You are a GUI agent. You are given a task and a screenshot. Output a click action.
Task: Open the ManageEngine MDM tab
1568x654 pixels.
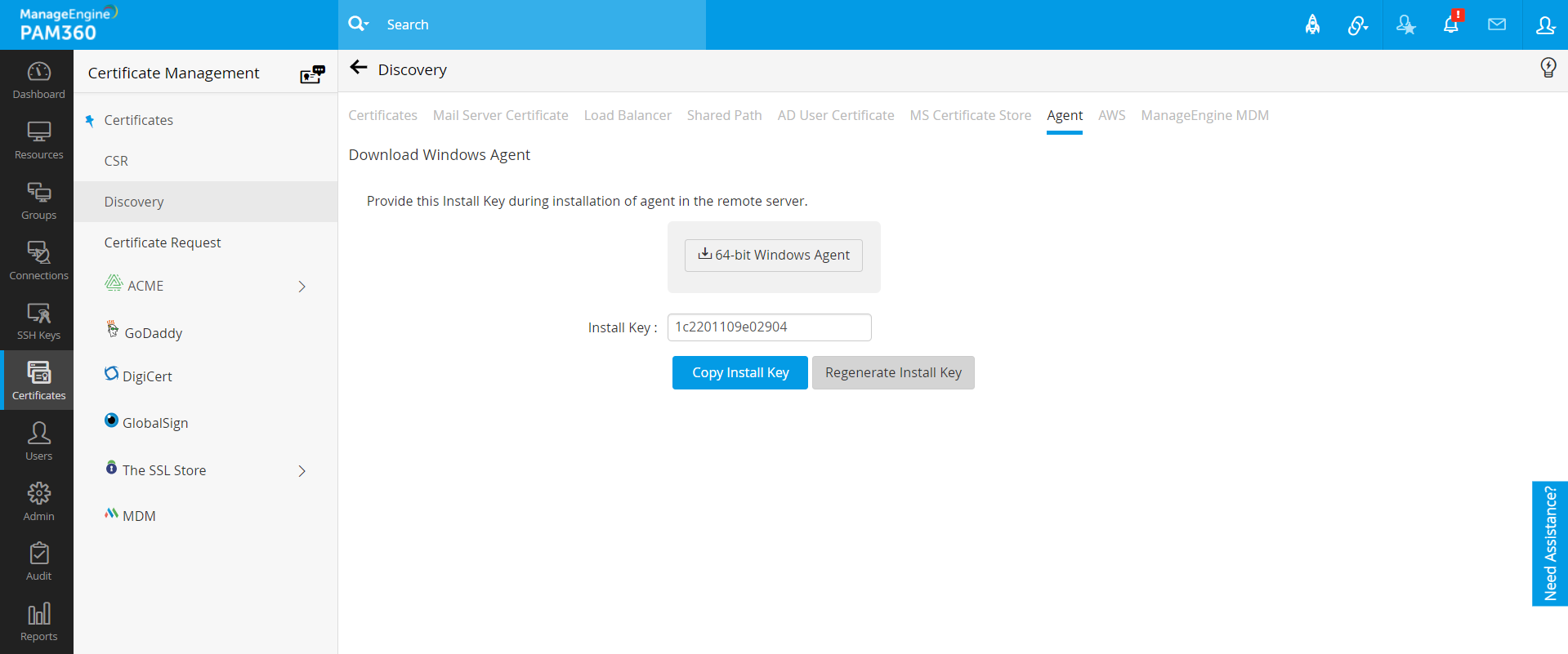coord(1205,116)
